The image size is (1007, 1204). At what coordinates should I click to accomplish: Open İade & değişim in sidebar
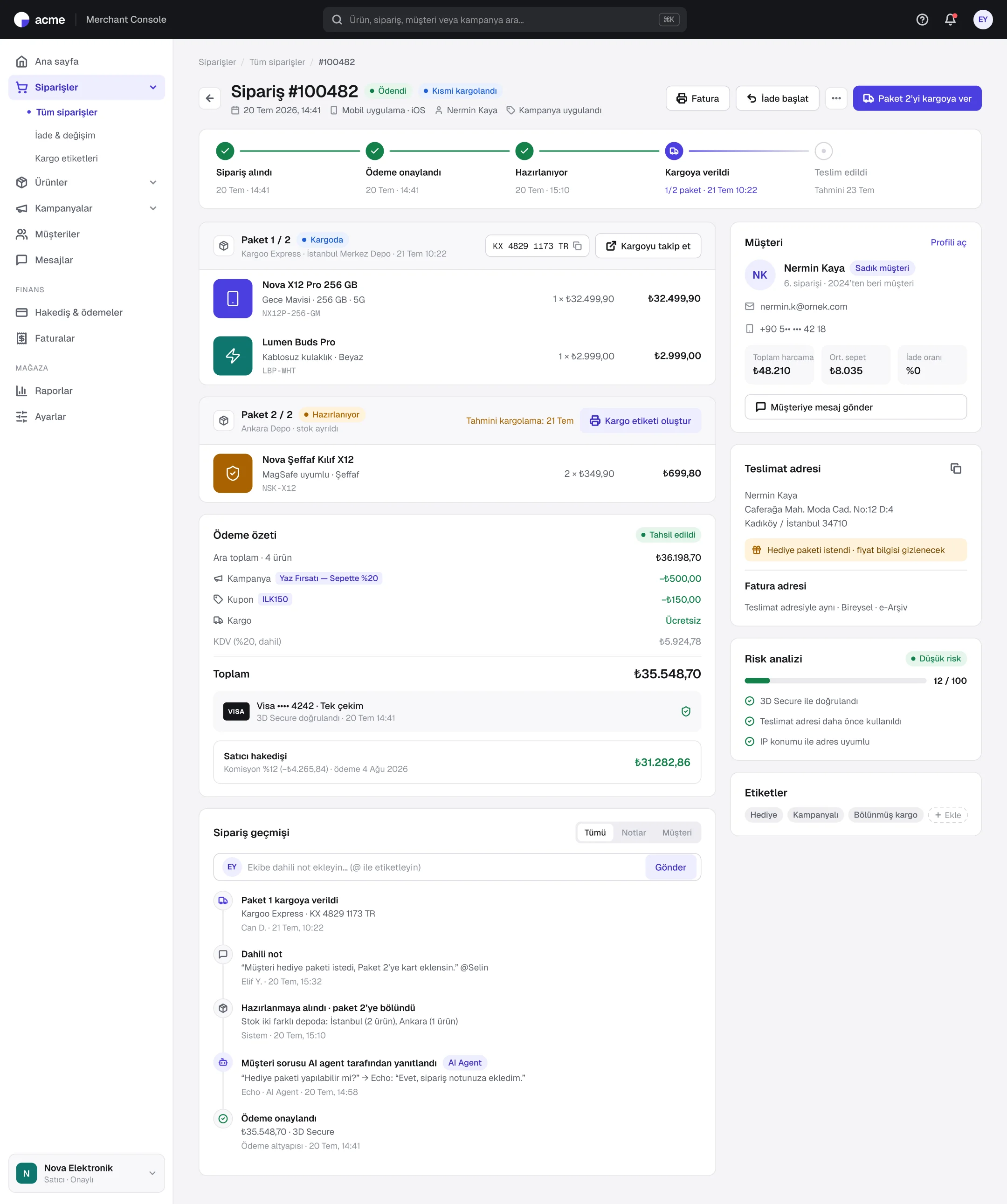(x=65, y=135)
